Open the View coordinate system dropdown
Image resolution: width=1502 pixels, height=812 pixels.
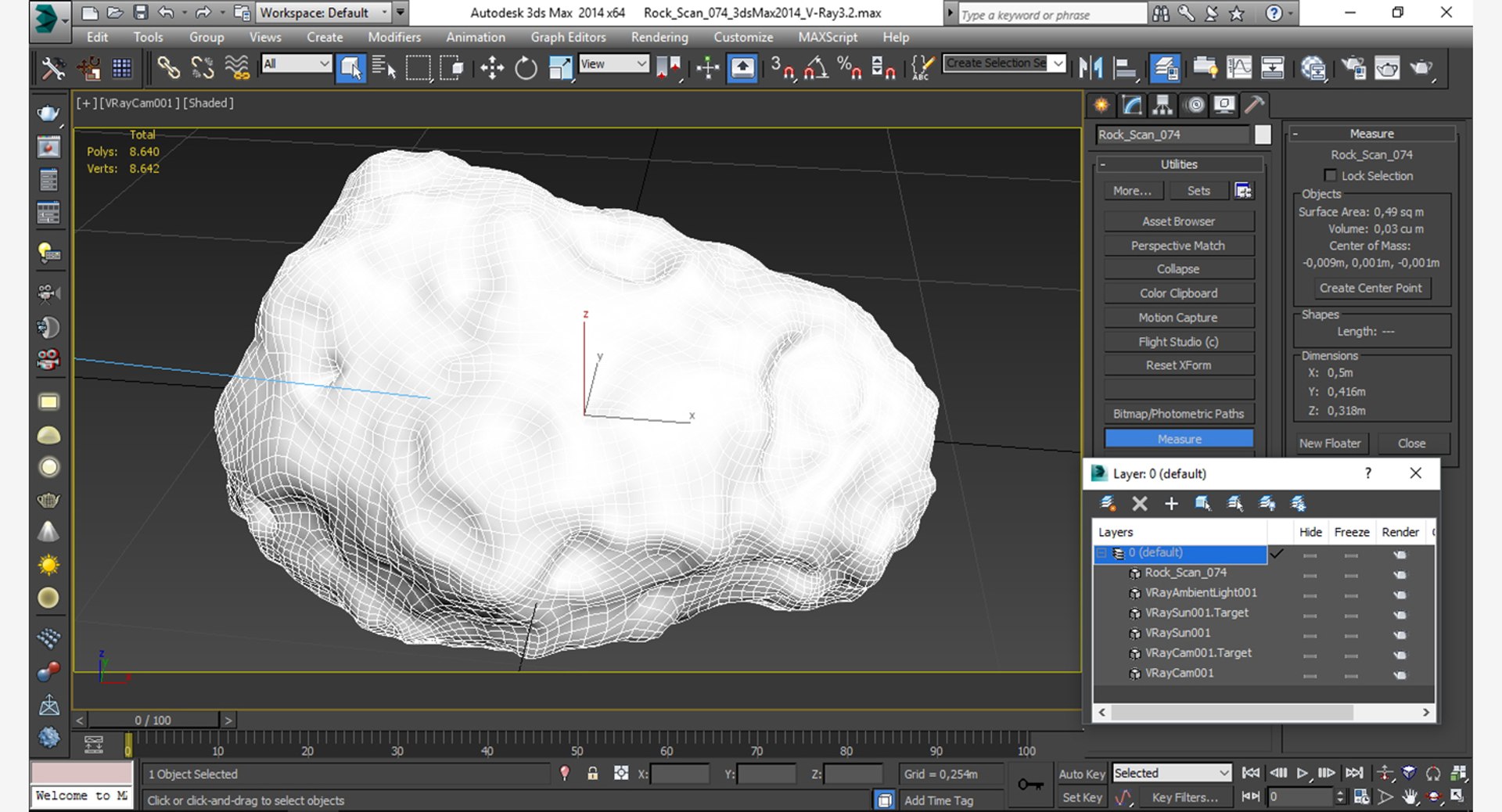click(x=614, y=64)
